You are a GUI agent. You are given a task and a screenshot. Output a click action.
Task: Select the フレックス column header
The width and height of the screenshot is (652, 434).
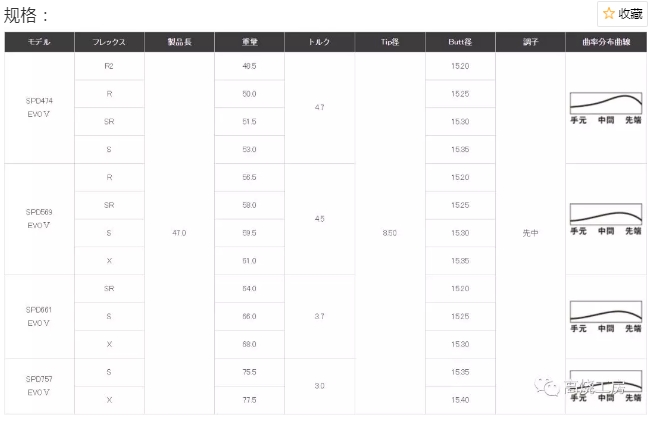pos(109,43)
